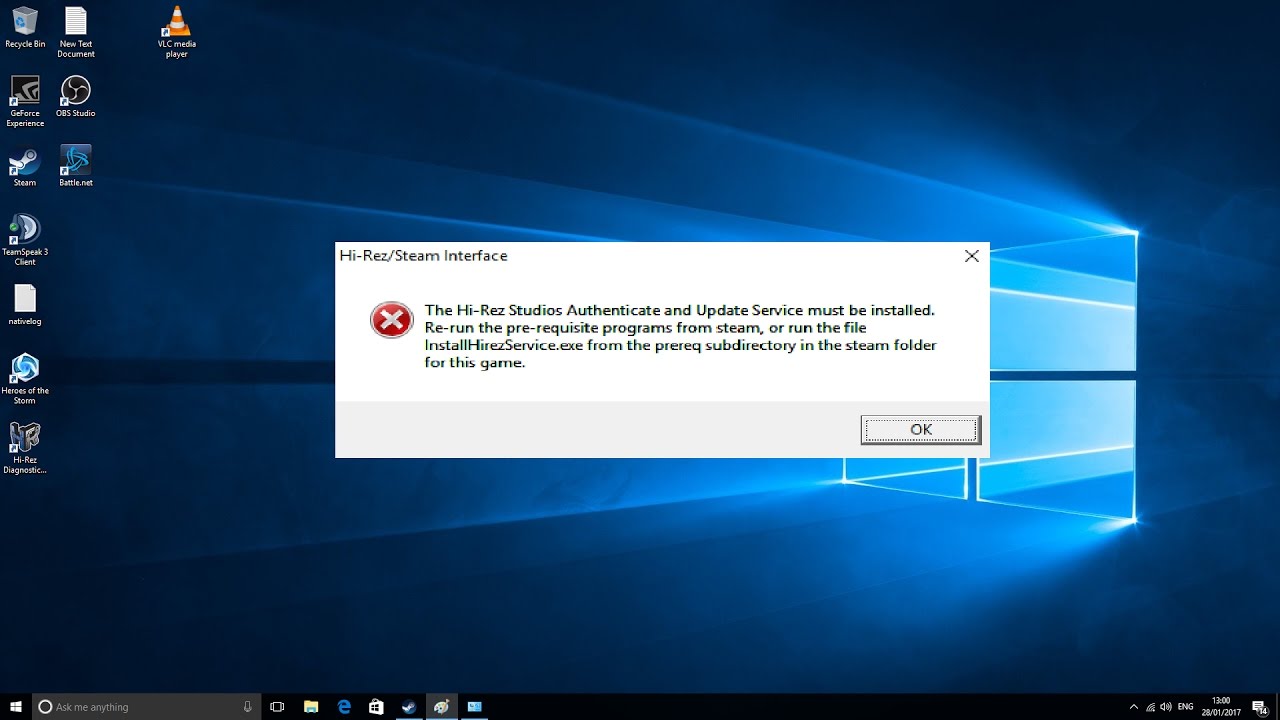Open File Explorer from the taskbar

[x=311, y=707]
